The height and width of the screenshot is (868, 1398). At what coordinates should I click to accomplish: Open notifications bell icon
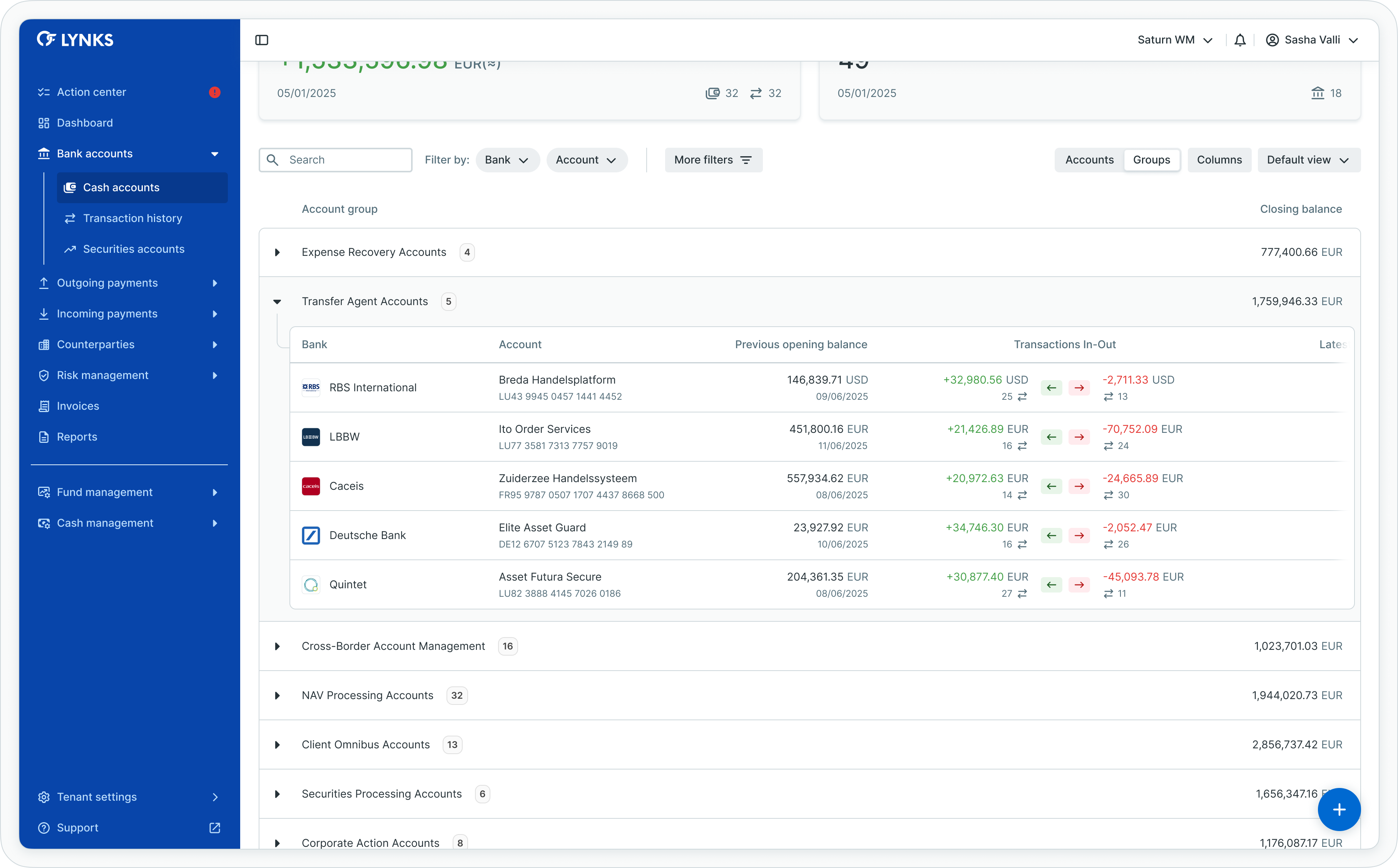(x=1240, y=40)
